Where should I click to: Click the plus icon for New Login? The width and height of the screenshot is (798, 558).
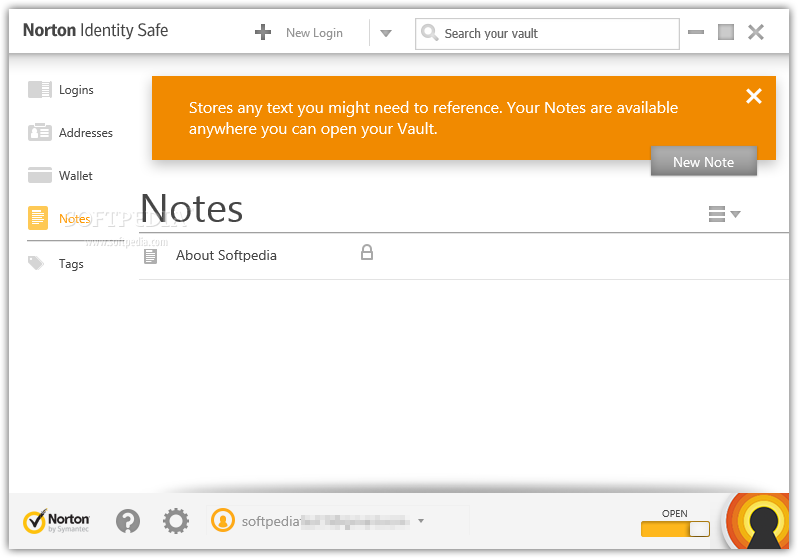(x=263, y=33)
